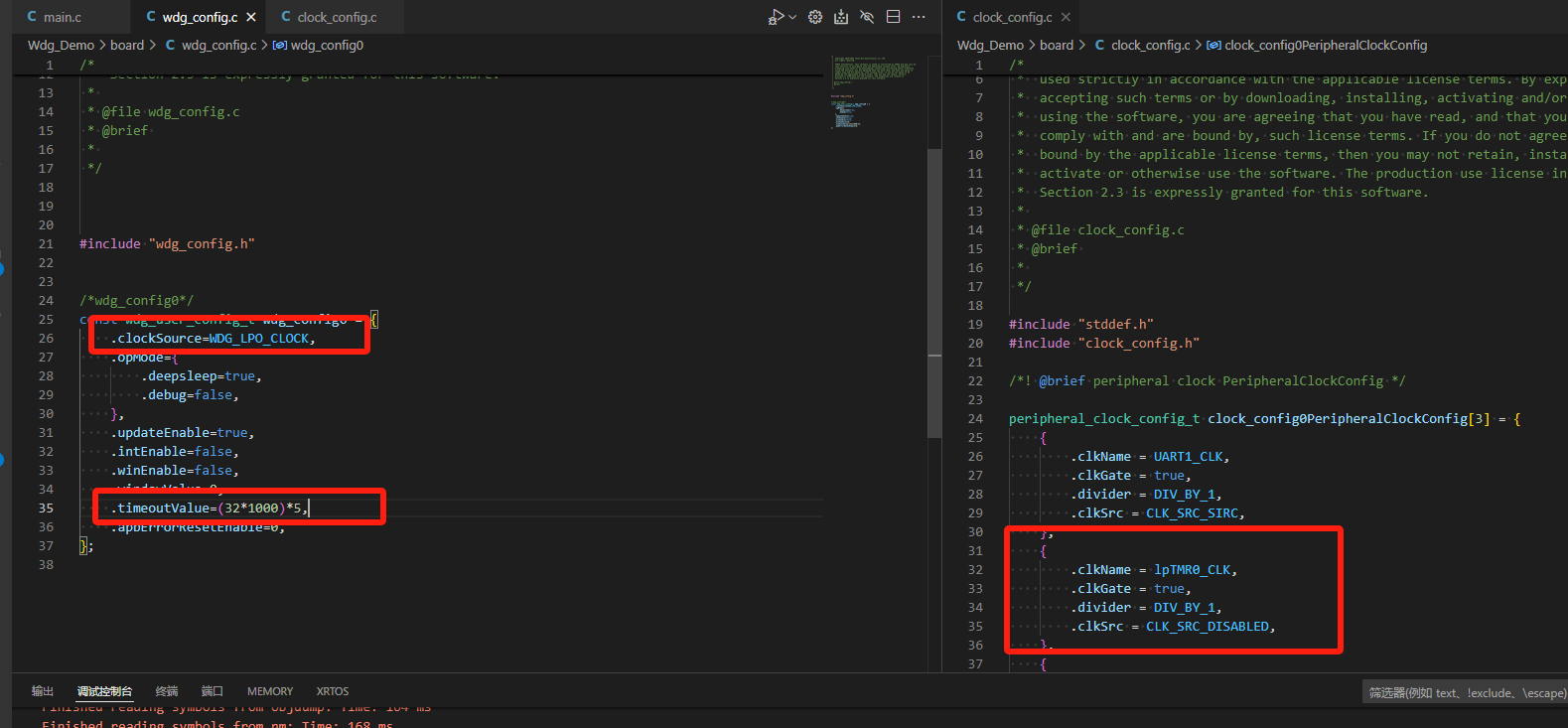Select the 调试控制台 debug console tab
The height and width of the screenshot is (728, 1568).
pos(104,691)
